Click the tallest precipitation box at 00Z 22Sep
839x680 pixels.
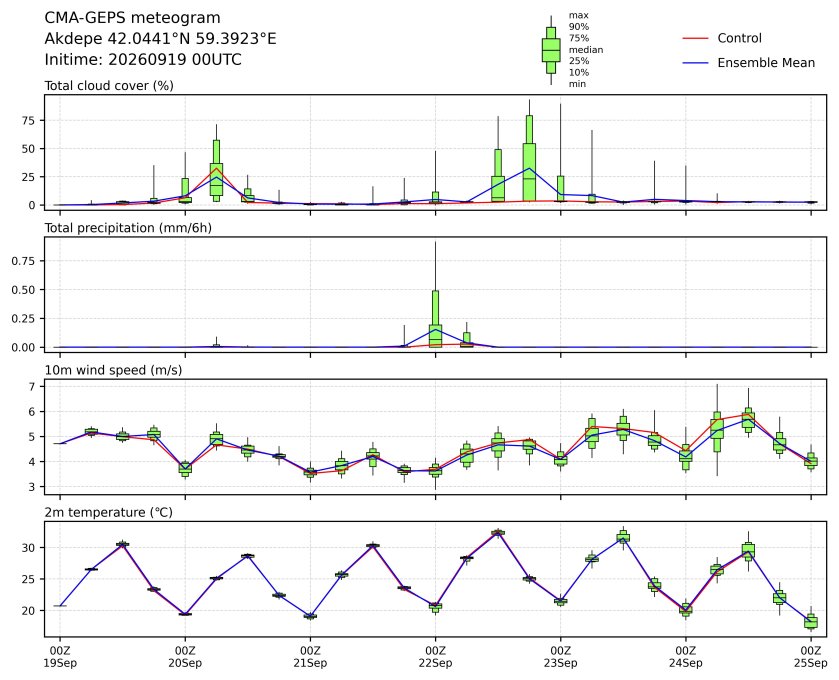click(x=436, y=319)
